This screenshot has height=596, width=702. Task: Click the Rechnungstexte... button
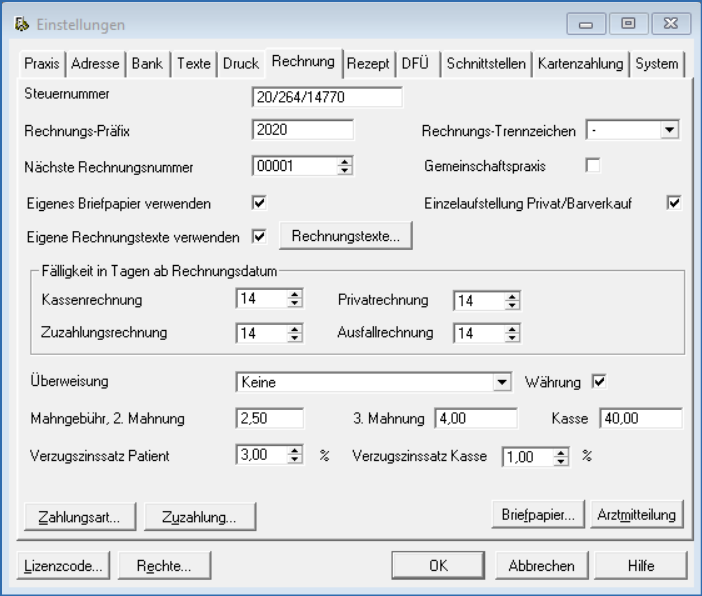345,237
